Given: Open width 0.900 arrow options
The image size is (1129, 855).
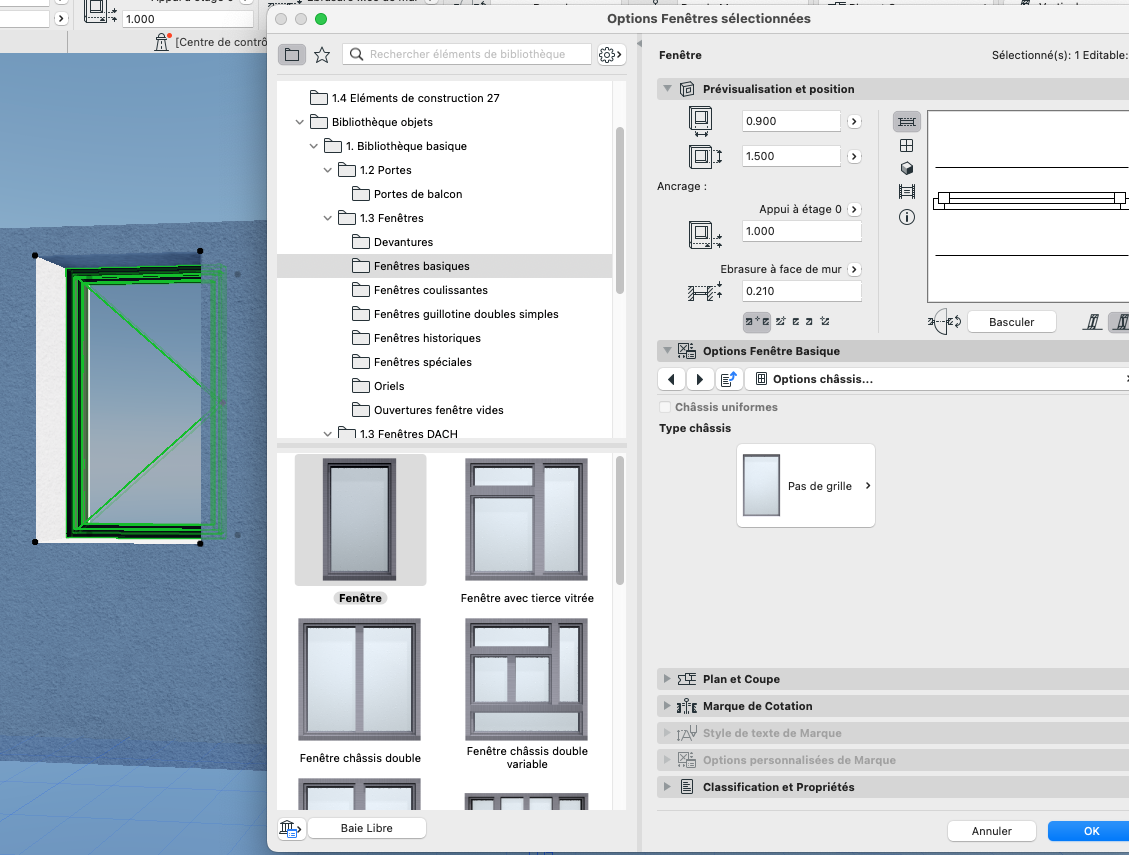Looking at the screenshot, I should coord(854,121).
